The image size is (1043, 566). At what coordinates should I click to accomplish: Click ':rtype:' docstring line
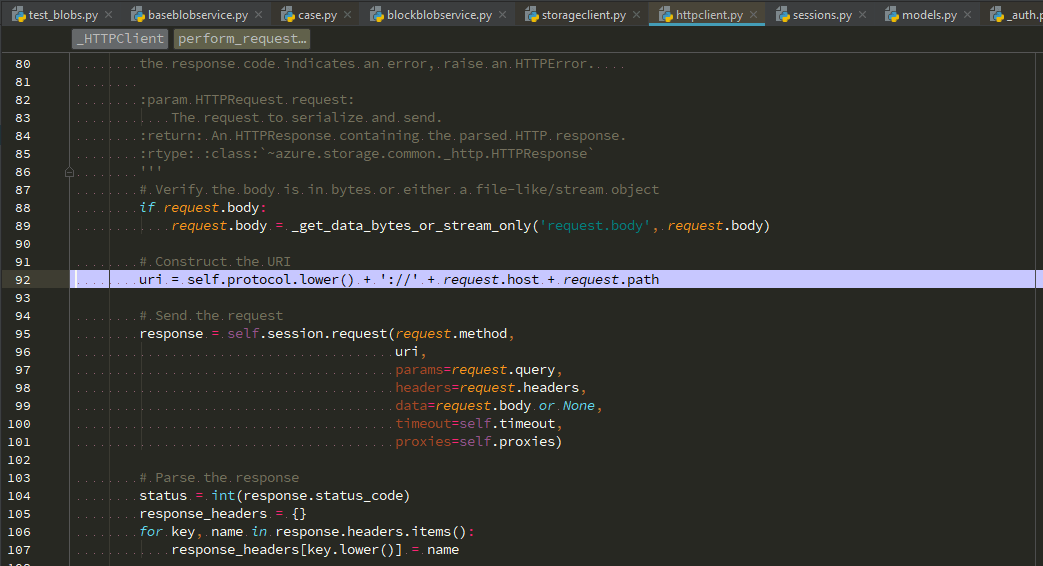point(367,154)
